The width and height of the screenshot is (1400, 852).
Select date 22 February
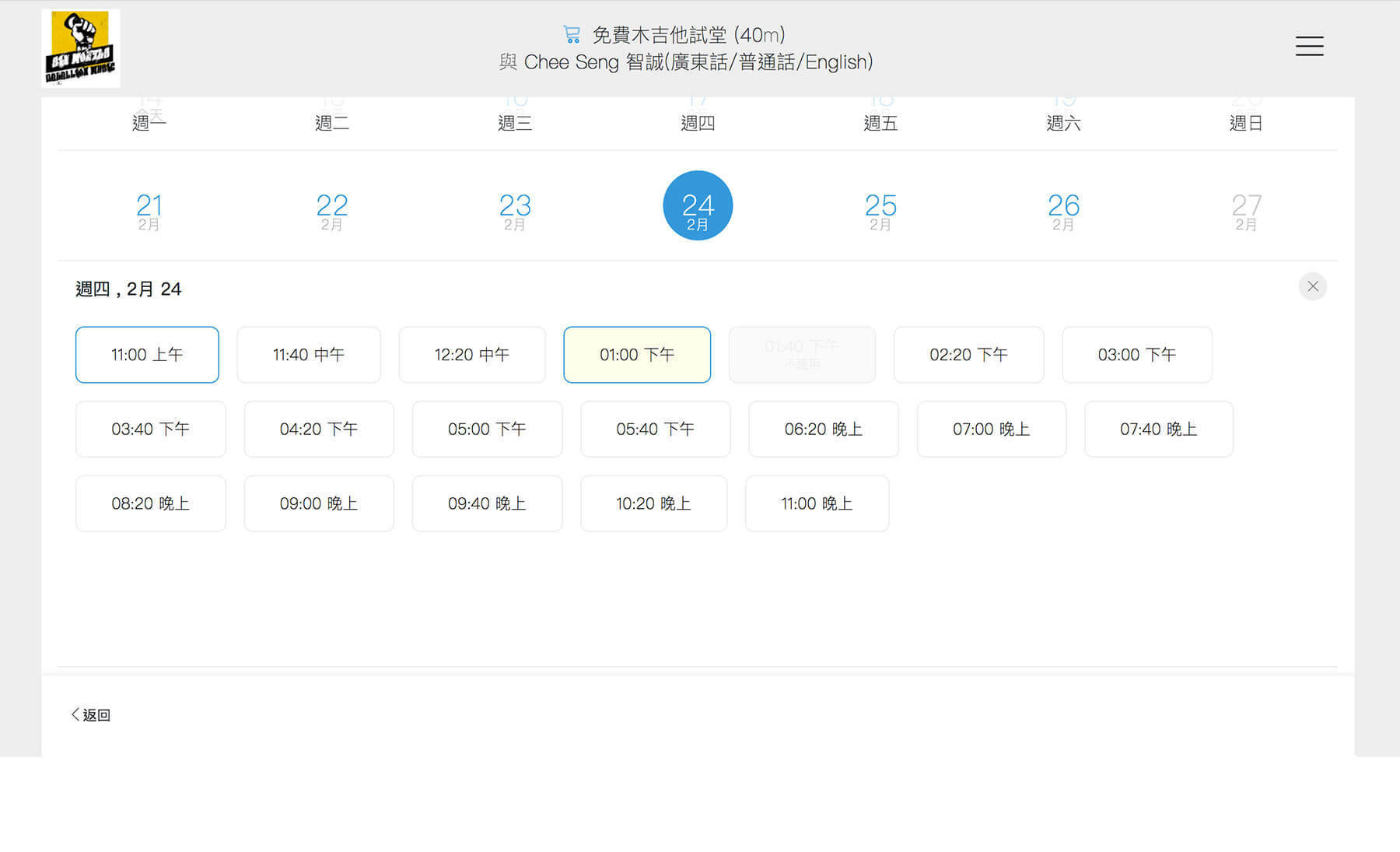(331, 210)
